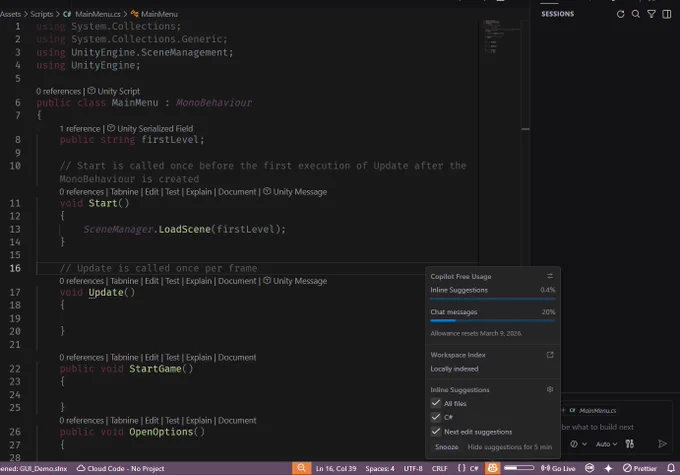This screenshot has width=680, height=475.
Task: Change UTF-8 encoding selection
Action: 413,468
